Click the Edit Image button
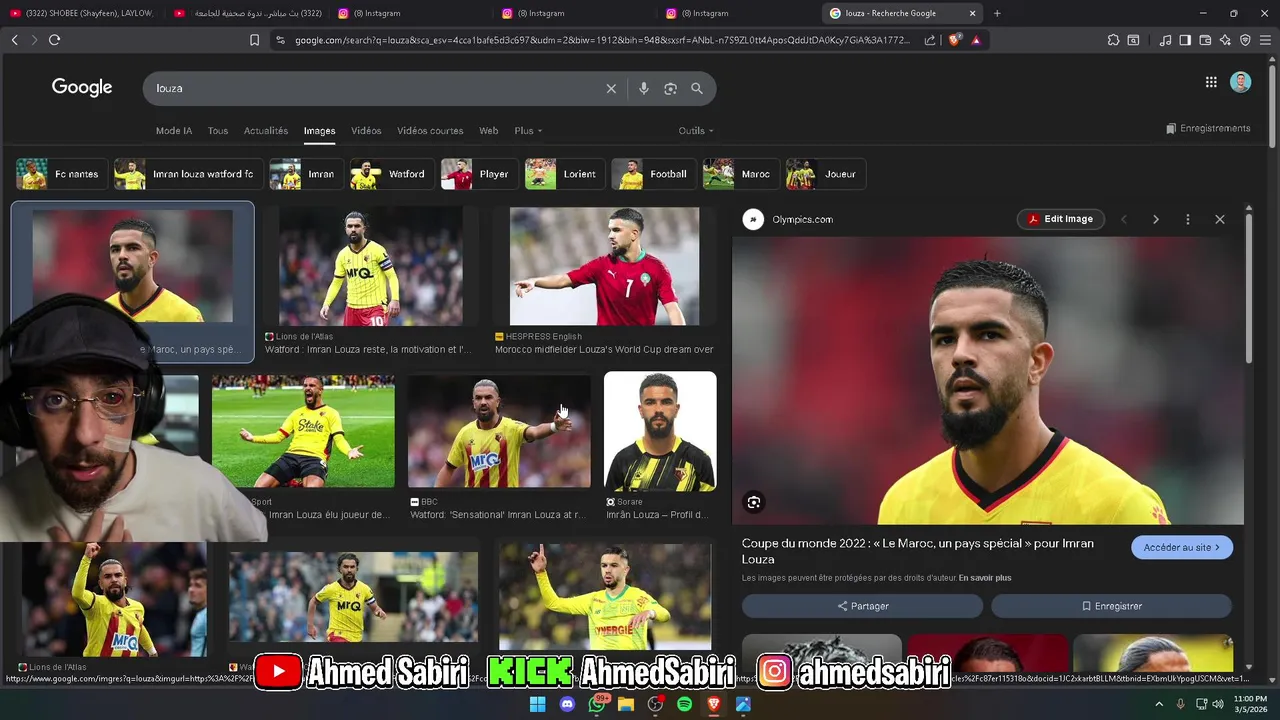Image resolution: width=1280 pixels, height=720 pixels. (x=1061, y=219)
